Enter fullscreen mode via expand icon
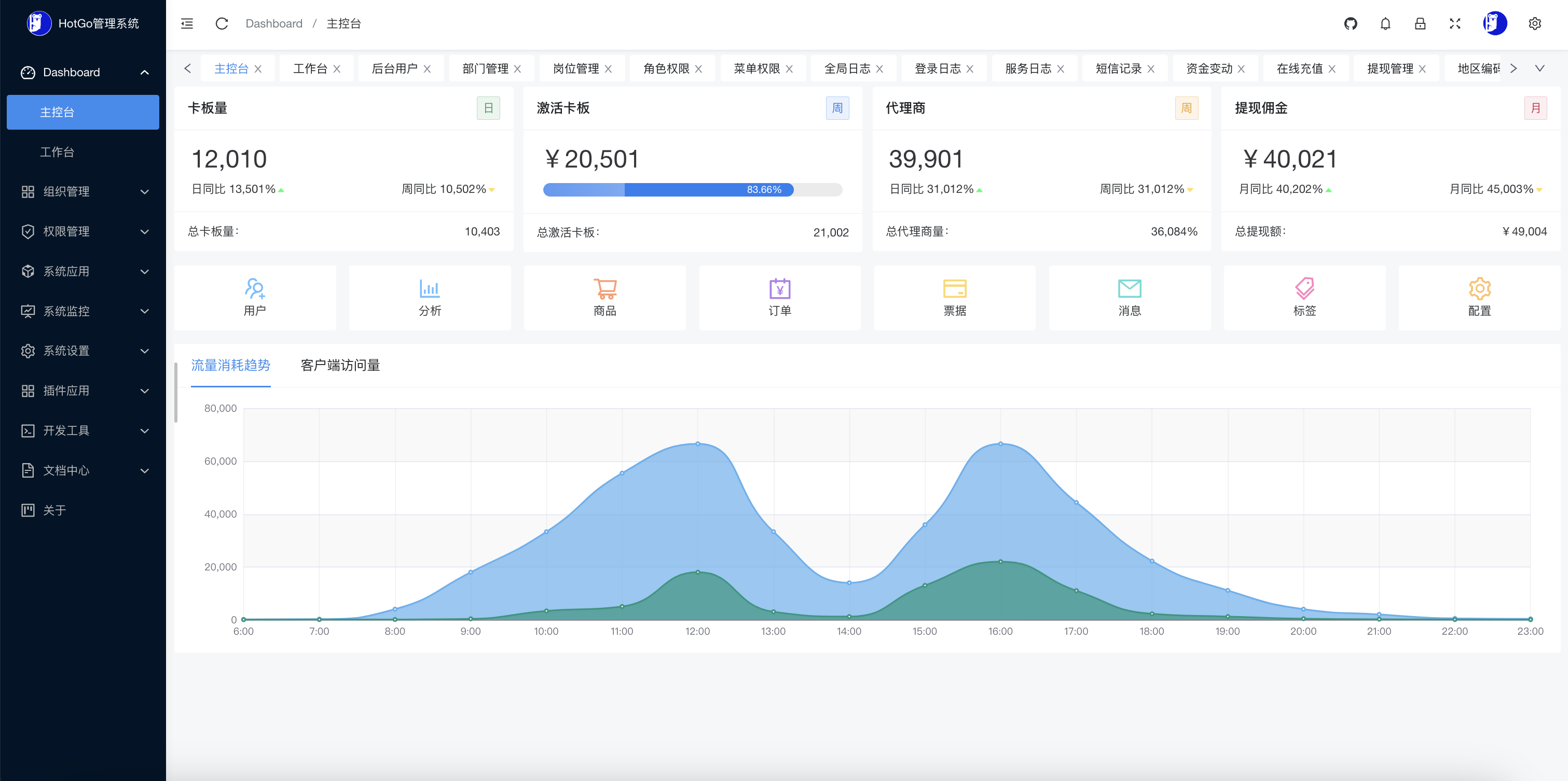 pyautogui.click(x=1455, y=24)
